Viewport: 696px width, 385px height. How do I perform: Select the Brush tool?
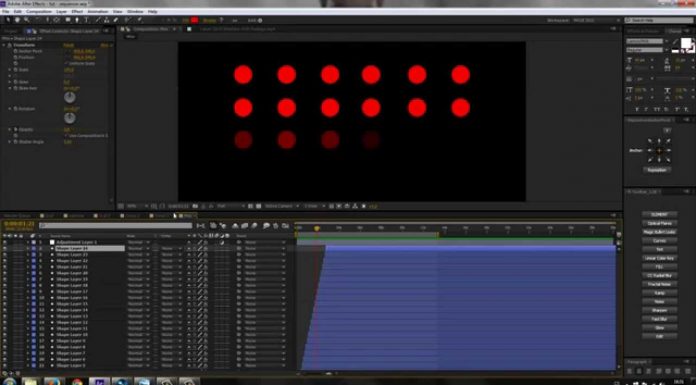(98, 20)
